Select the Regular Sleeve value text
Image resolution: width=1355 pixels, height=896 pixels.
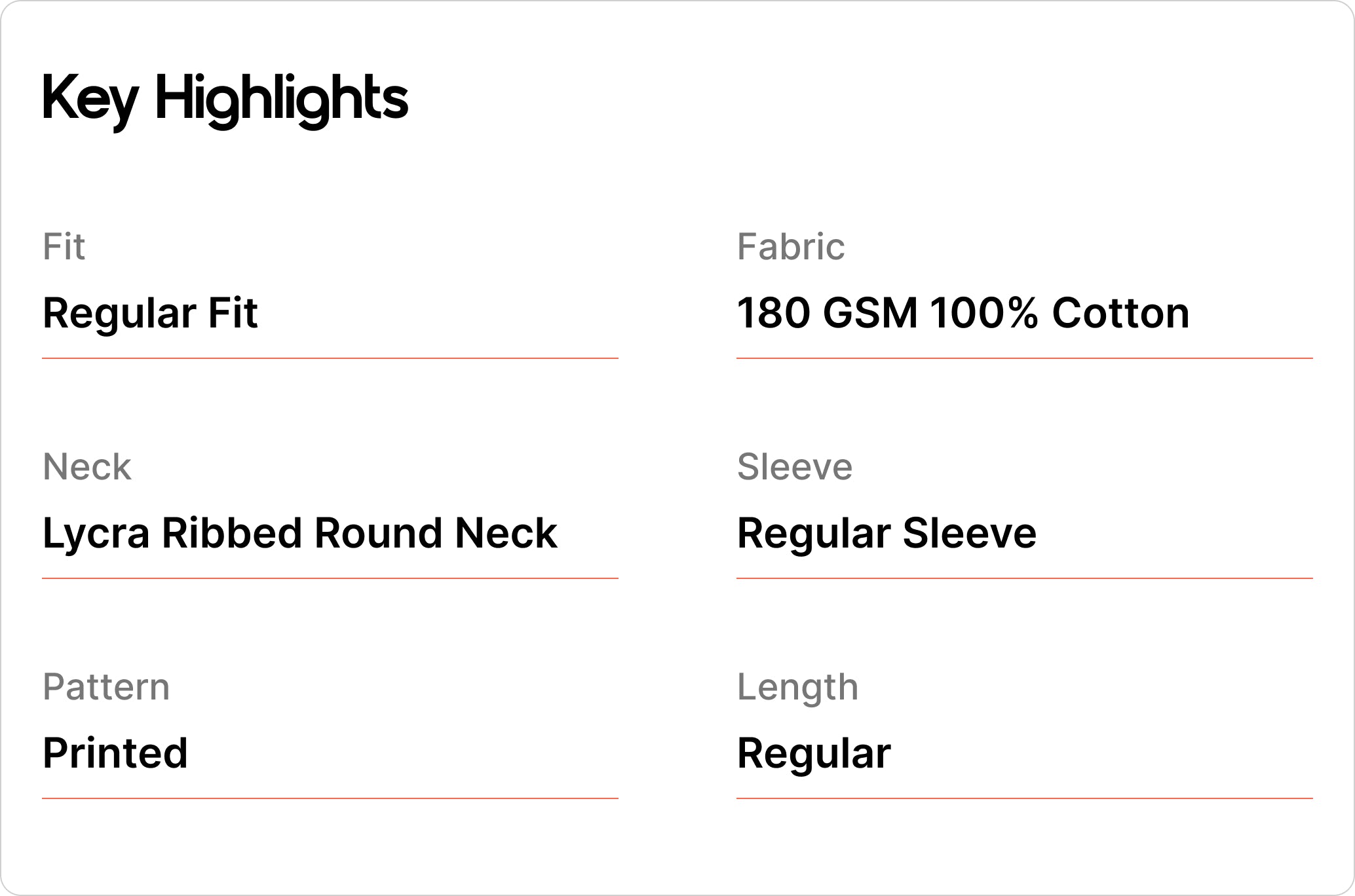coord(886,532)
